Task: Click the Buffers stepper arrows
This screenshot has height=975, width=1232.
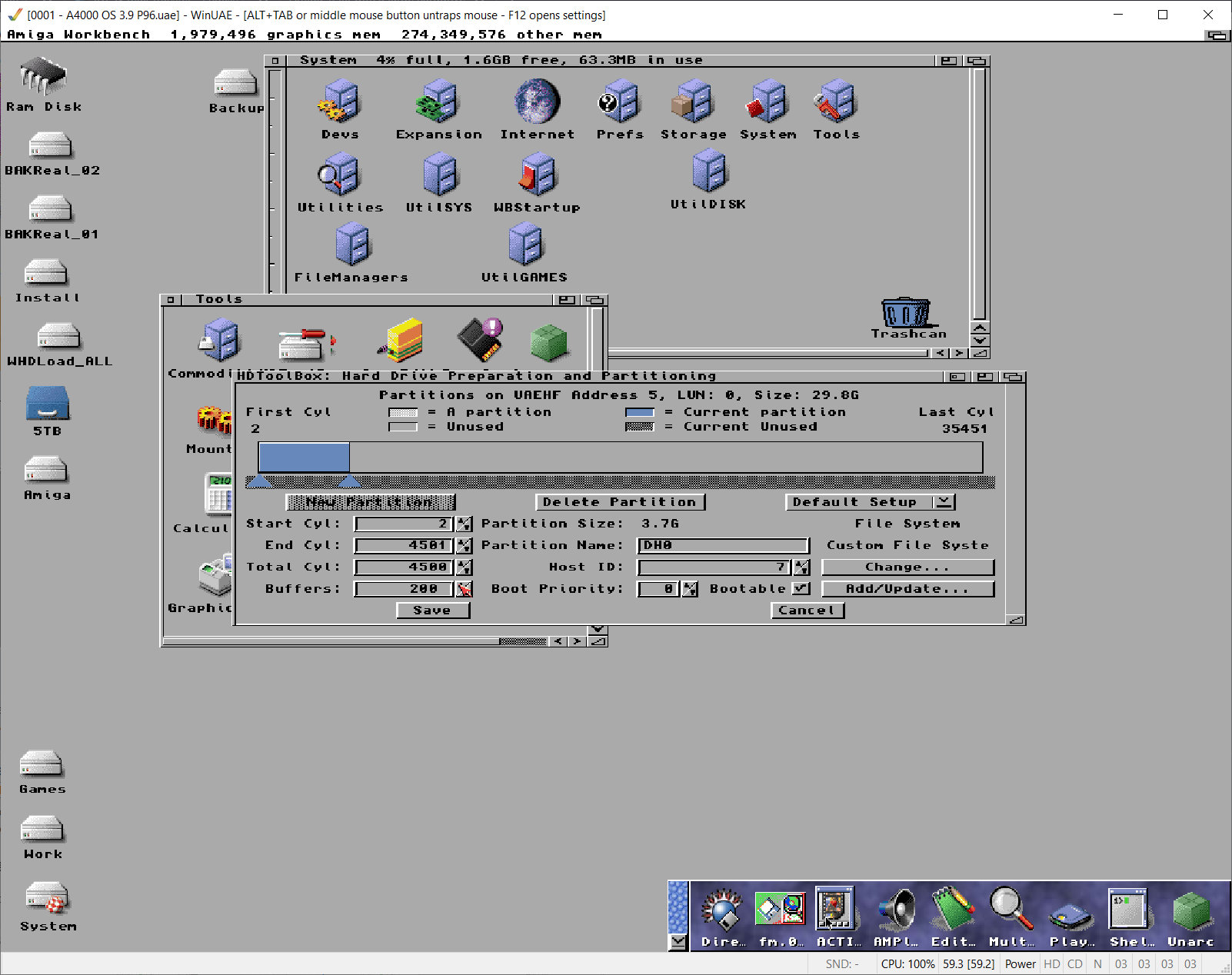Action: point(464,589)
